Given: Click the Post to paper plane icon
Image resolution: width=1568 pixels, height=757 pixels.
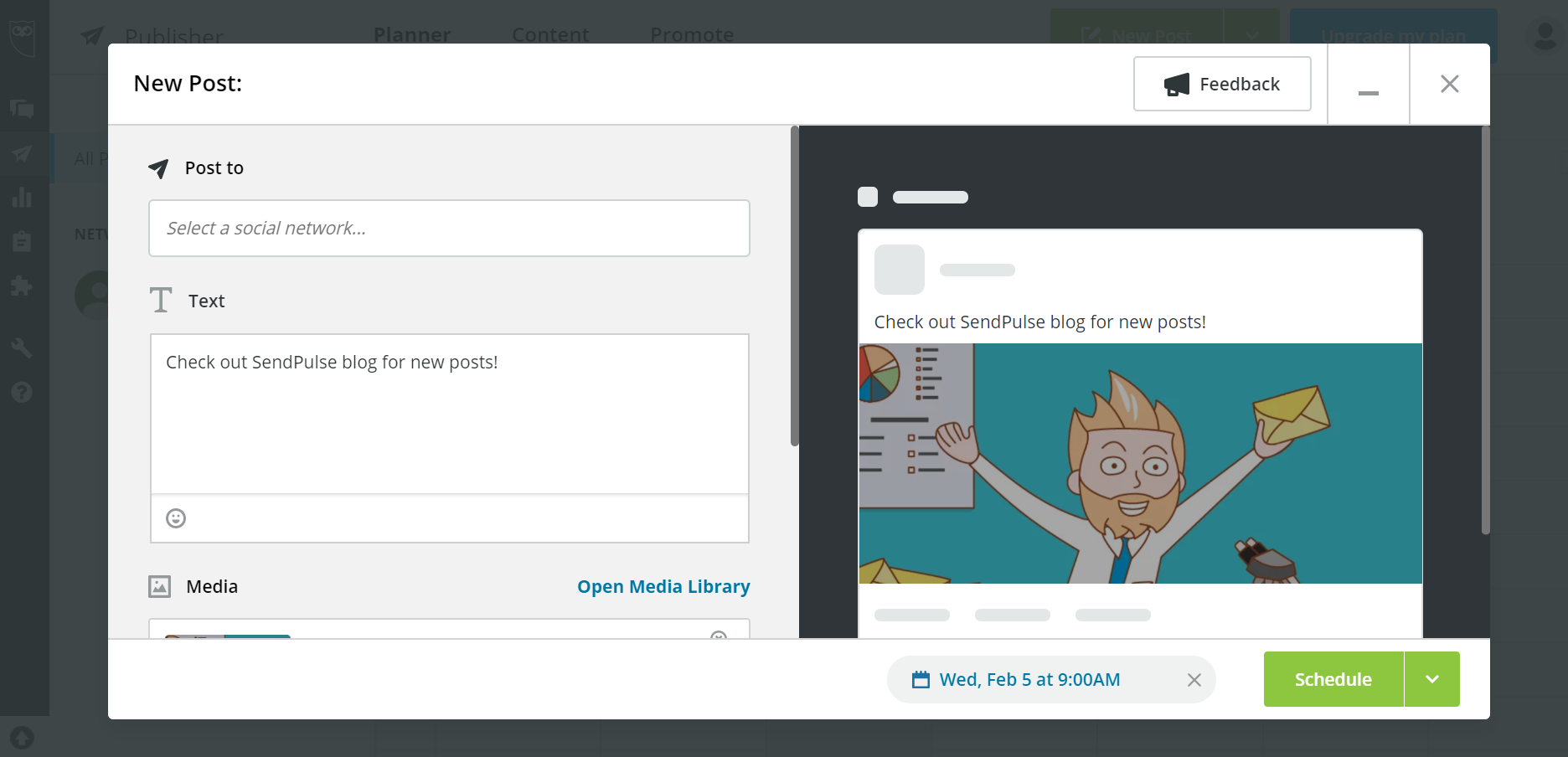Looking at the screenshot, I should click(158, 168).
